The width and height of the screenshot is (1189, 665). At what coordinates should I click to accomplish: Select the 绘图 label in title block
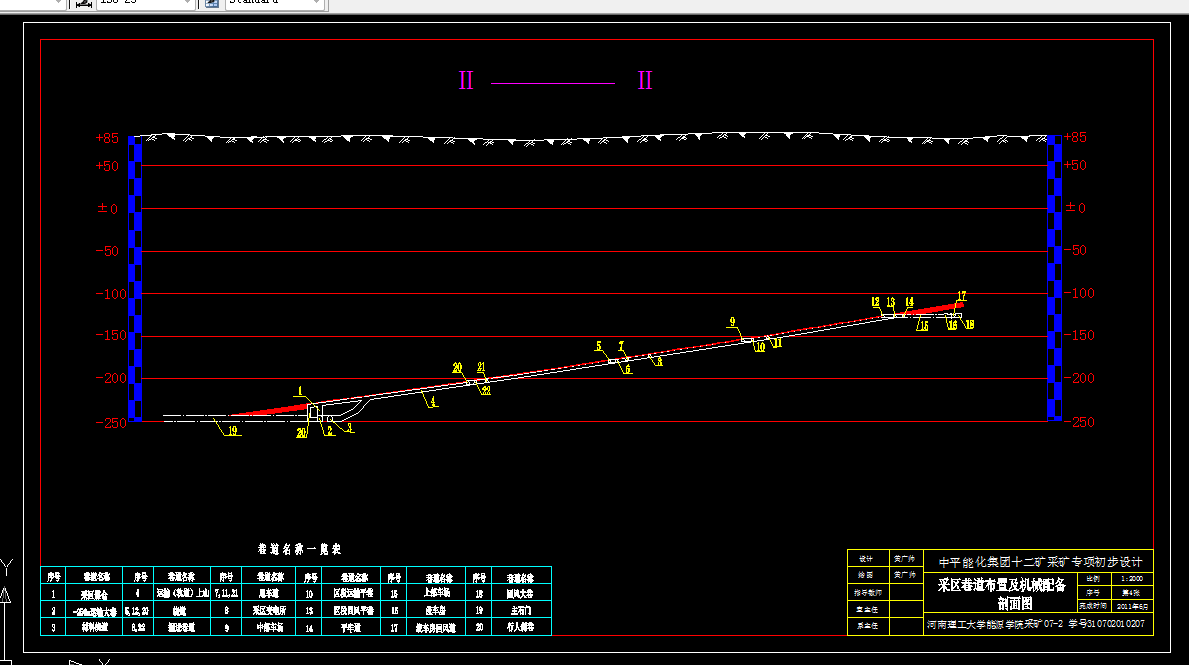click(x=866, y=575)
